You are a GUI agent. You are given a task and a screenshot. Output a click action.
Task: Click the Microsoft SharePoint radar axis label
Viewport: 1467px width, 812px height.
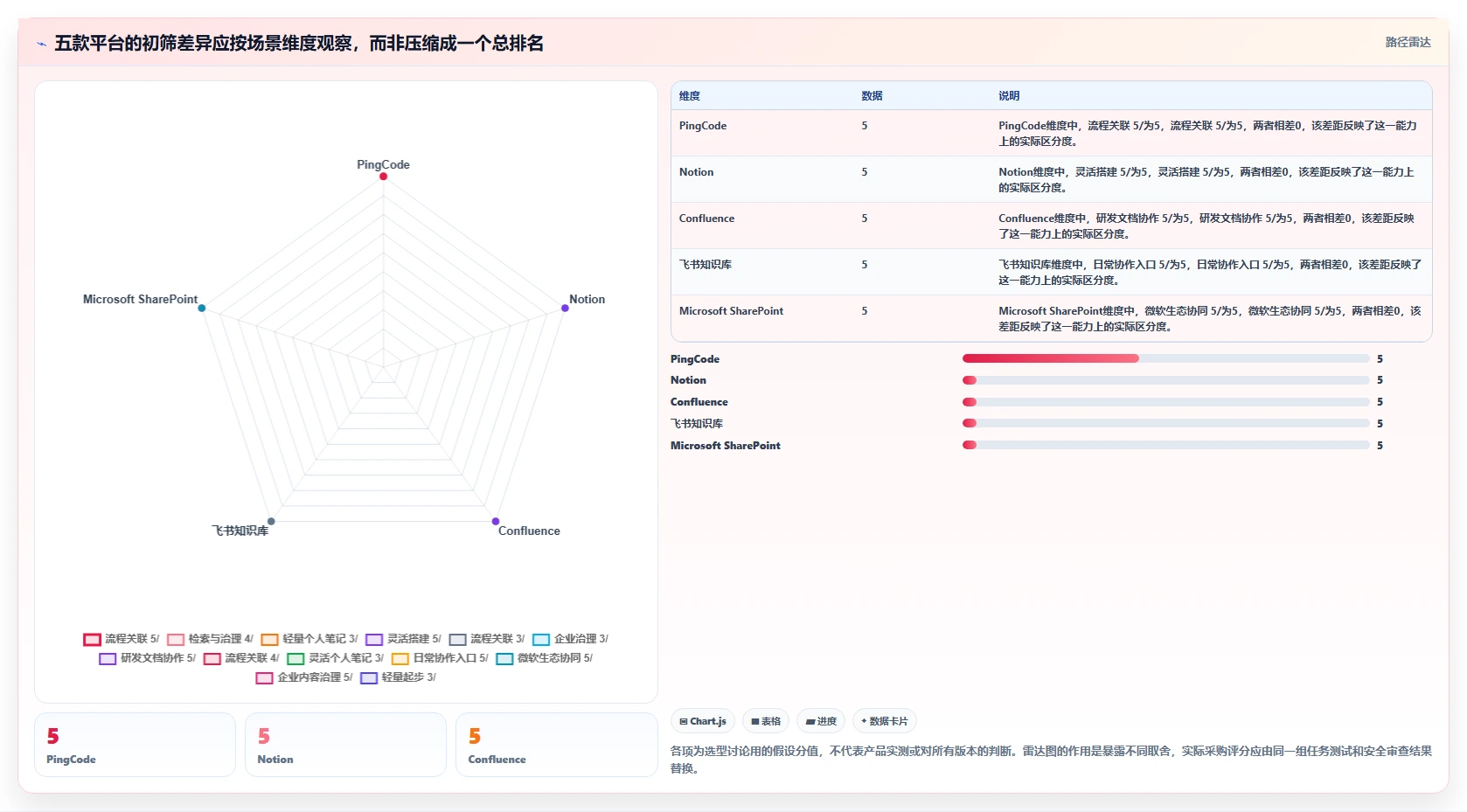click(x=140, y=299)
